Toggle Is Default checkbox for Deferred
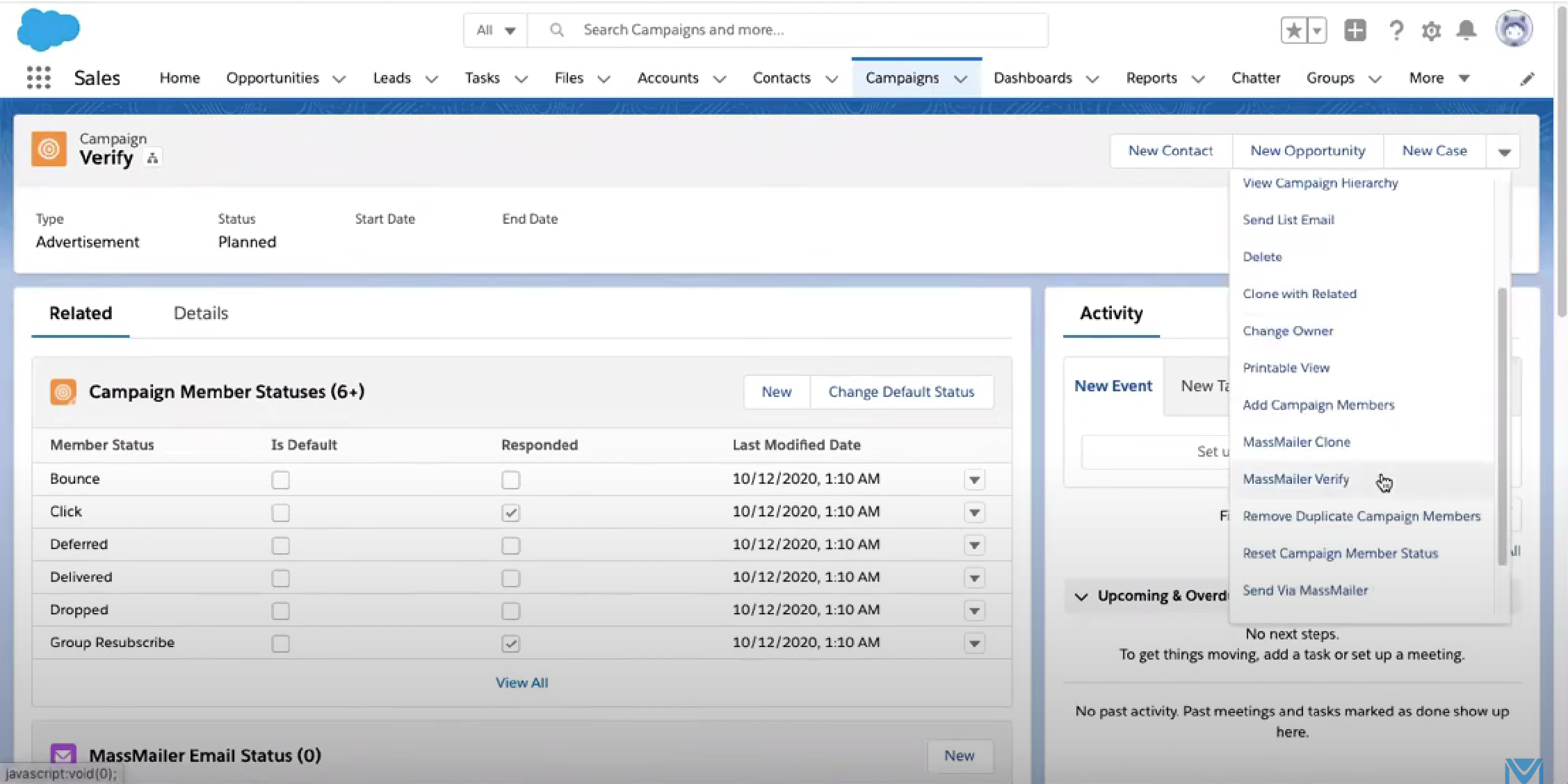The height and width of the screenshot is (784, 1568). tap(280, 545)
